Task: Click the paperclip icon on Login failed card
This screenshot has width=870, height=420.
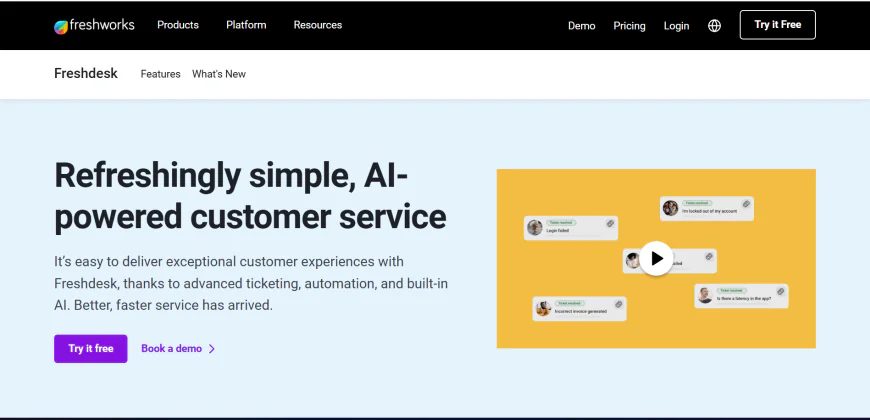Action: point(610,224)
